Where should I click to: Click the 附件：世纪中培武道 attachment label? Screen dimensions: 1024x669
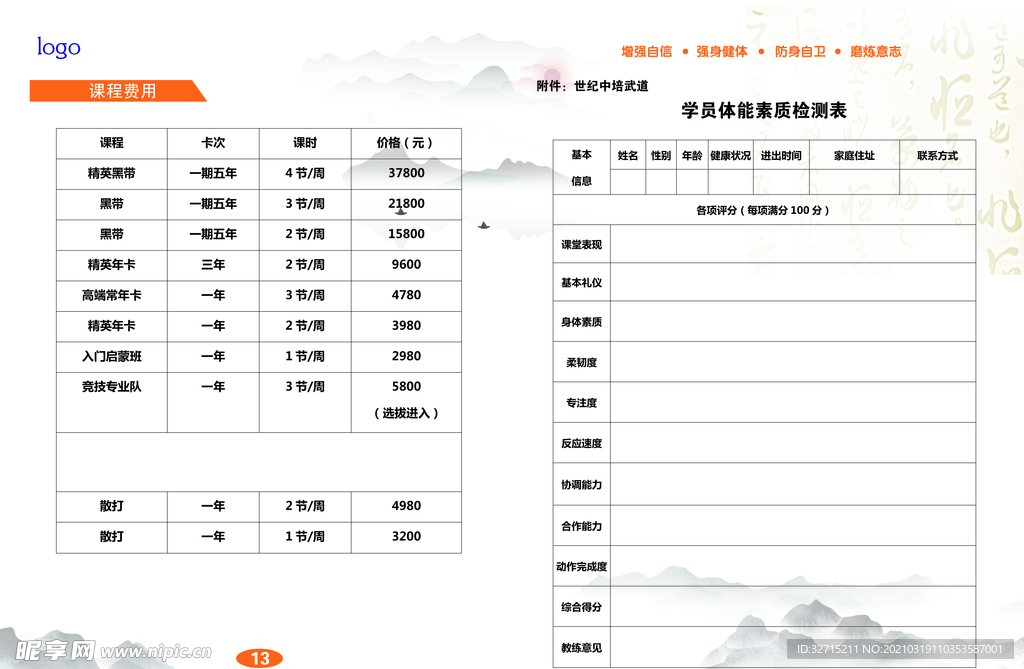pos(594,86)
